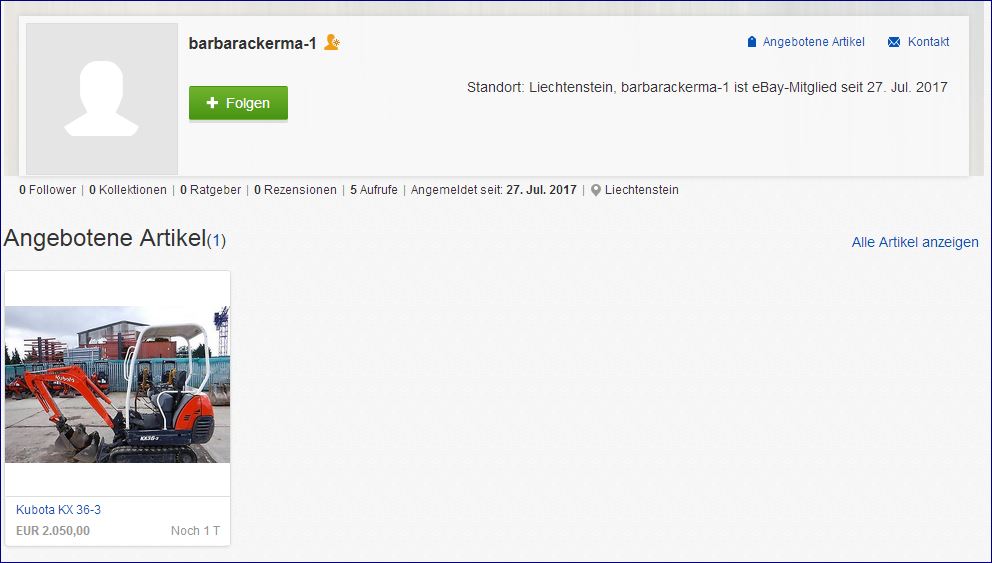
Task: Click the Angebotene Artikel section heading
Action: pos(105,238)
